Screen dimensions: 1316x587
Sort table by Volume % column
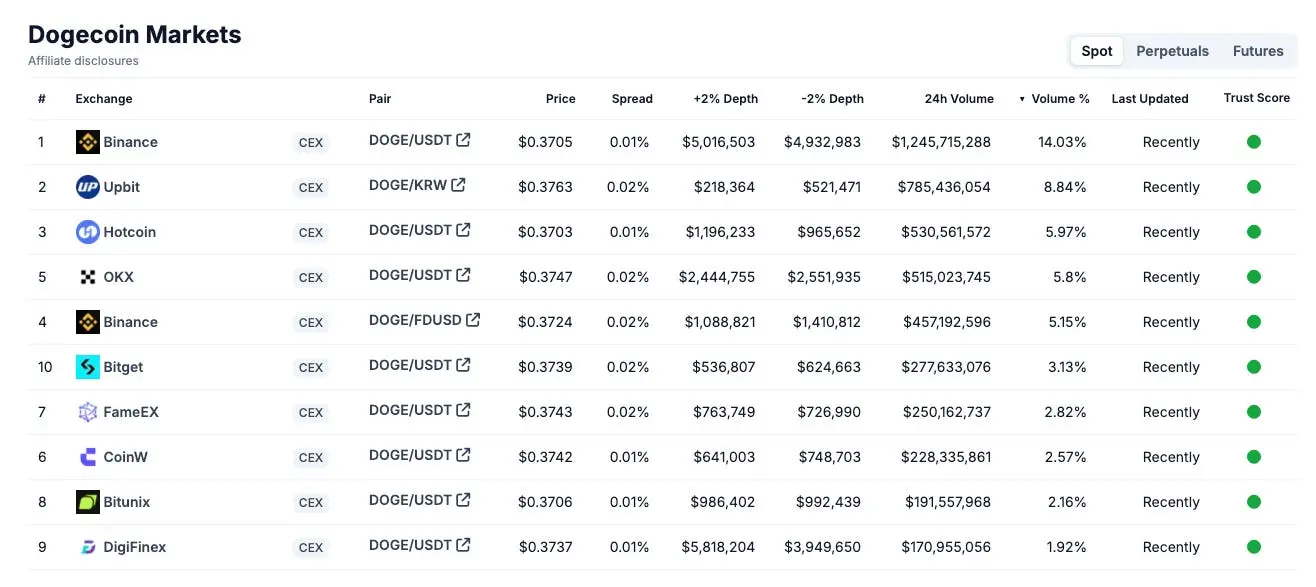(1060, 99)
